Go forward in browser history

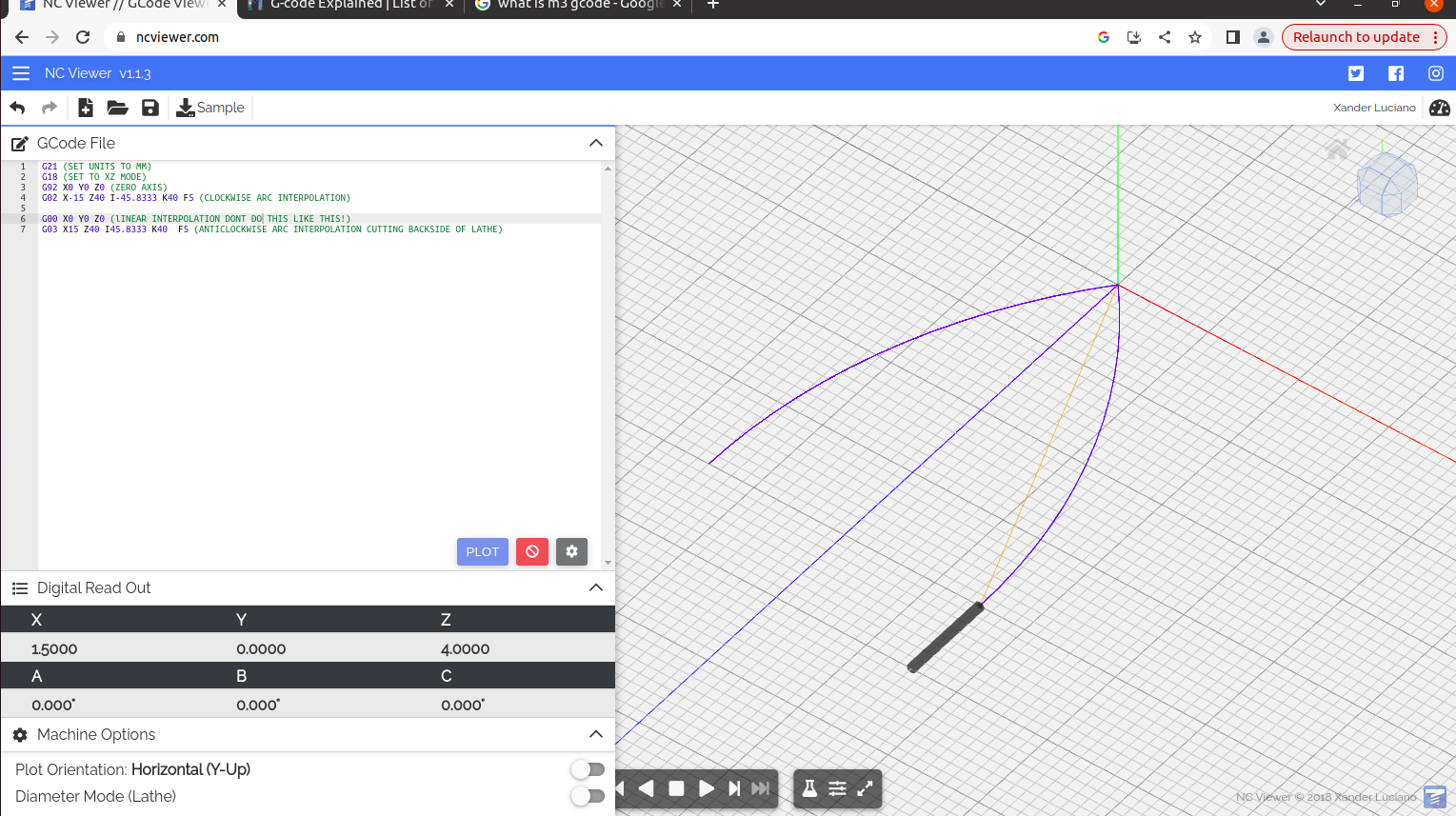pyautogui.click(x=52, y=37)
